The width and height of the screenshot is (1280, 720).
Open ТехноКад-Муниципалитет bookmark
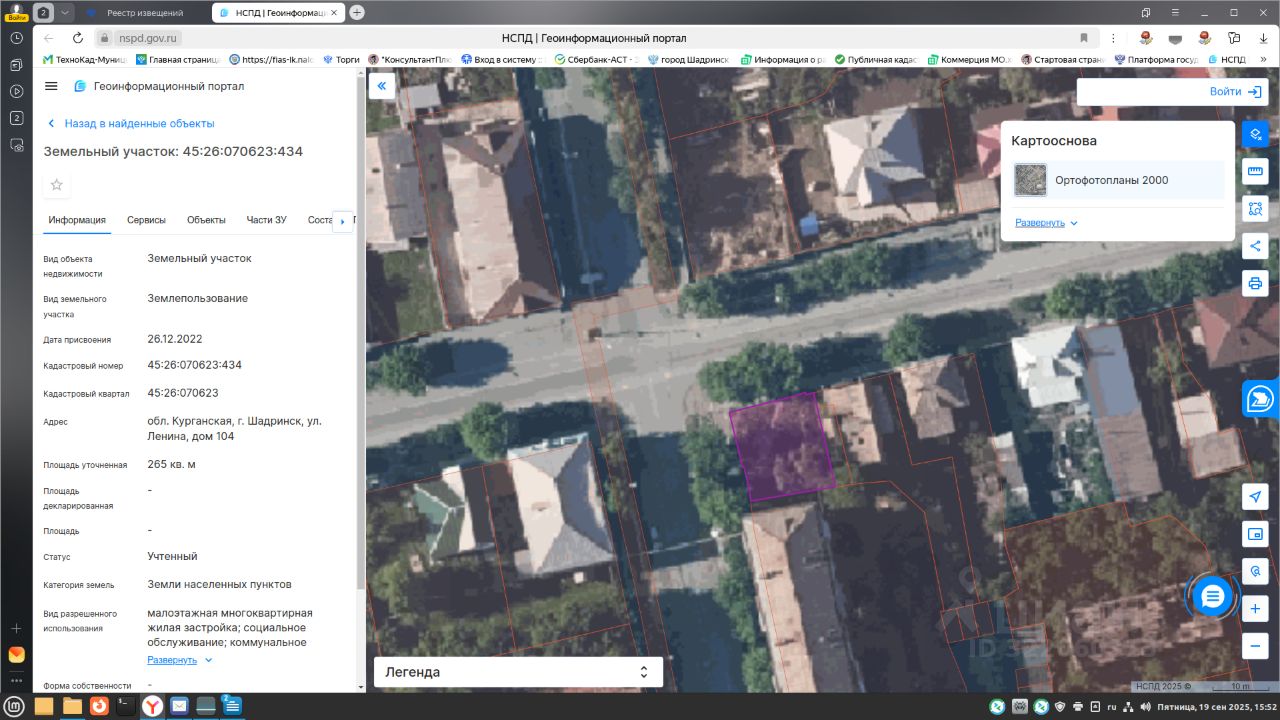87,59
